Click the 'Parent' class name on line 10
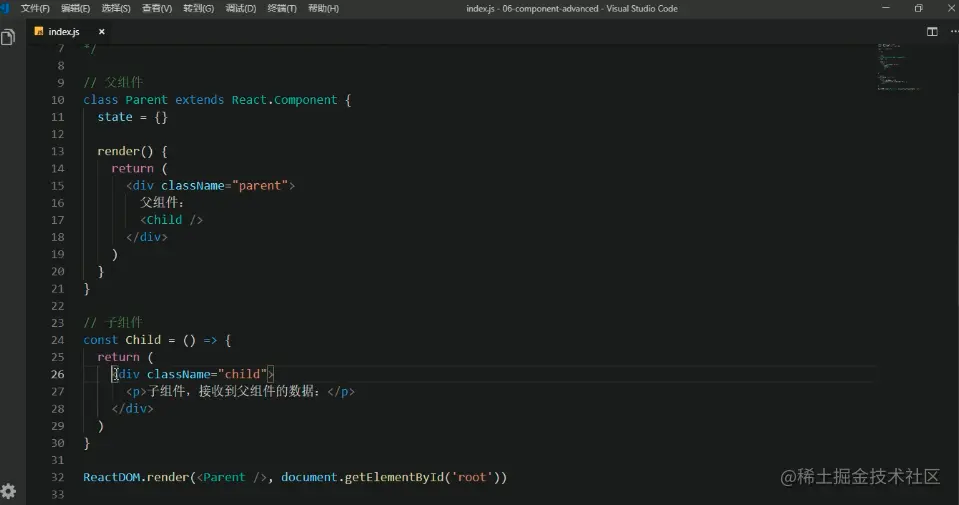Screen dimensions: 959x505 (x=146, y=100)
